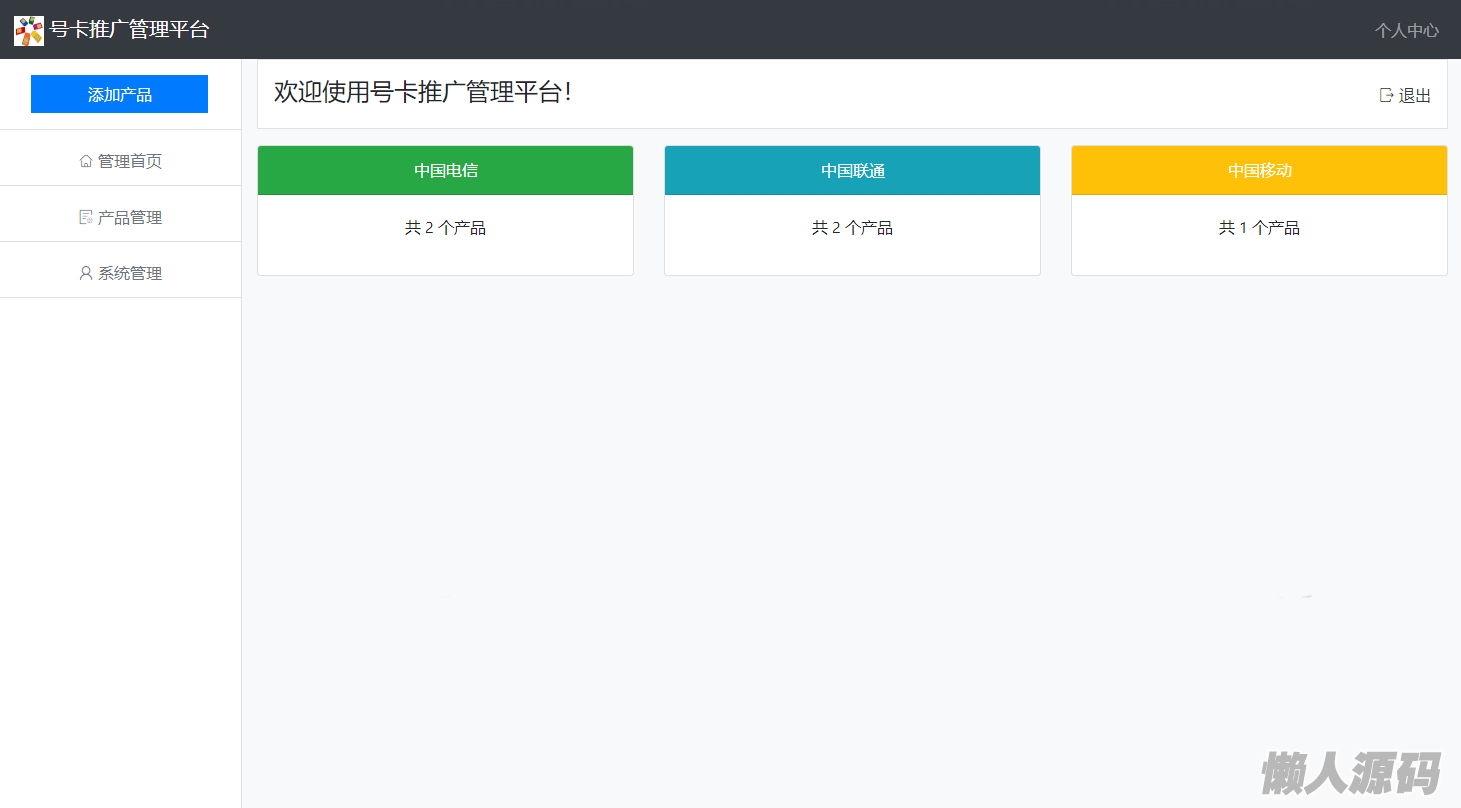Screen dimensions: 1461x808
Task: Click the 中国联通 product count text
Action: click(852, 228)
